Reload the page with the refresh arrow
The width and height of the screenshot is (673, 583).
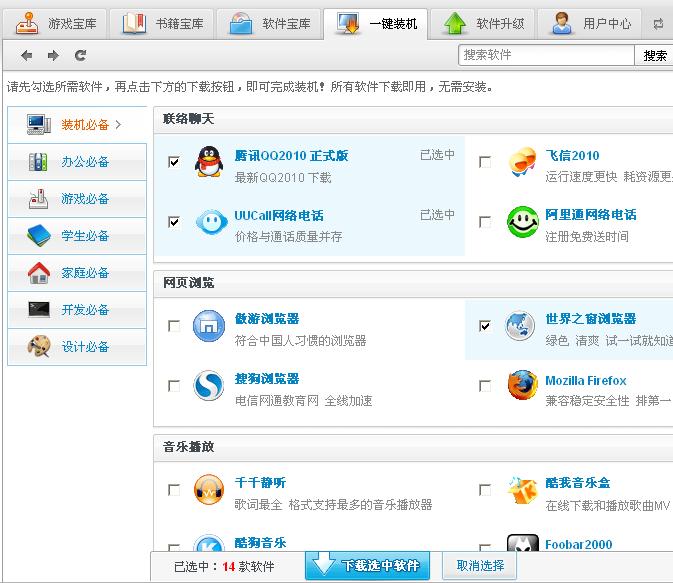point(80,55)
